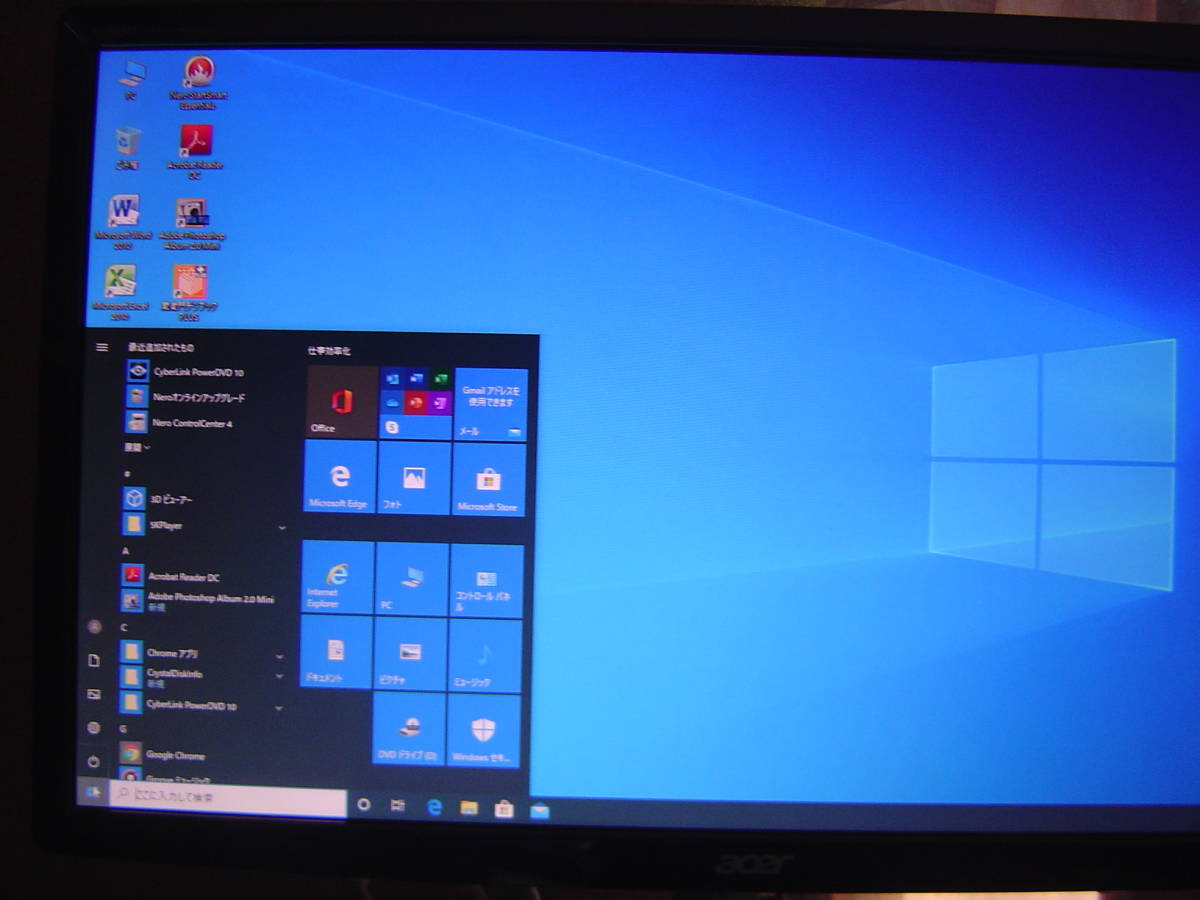Viewport: 1200px width, 900px height.
Task: Open Task View on the taskbar
Action: (x=398, y=805)
